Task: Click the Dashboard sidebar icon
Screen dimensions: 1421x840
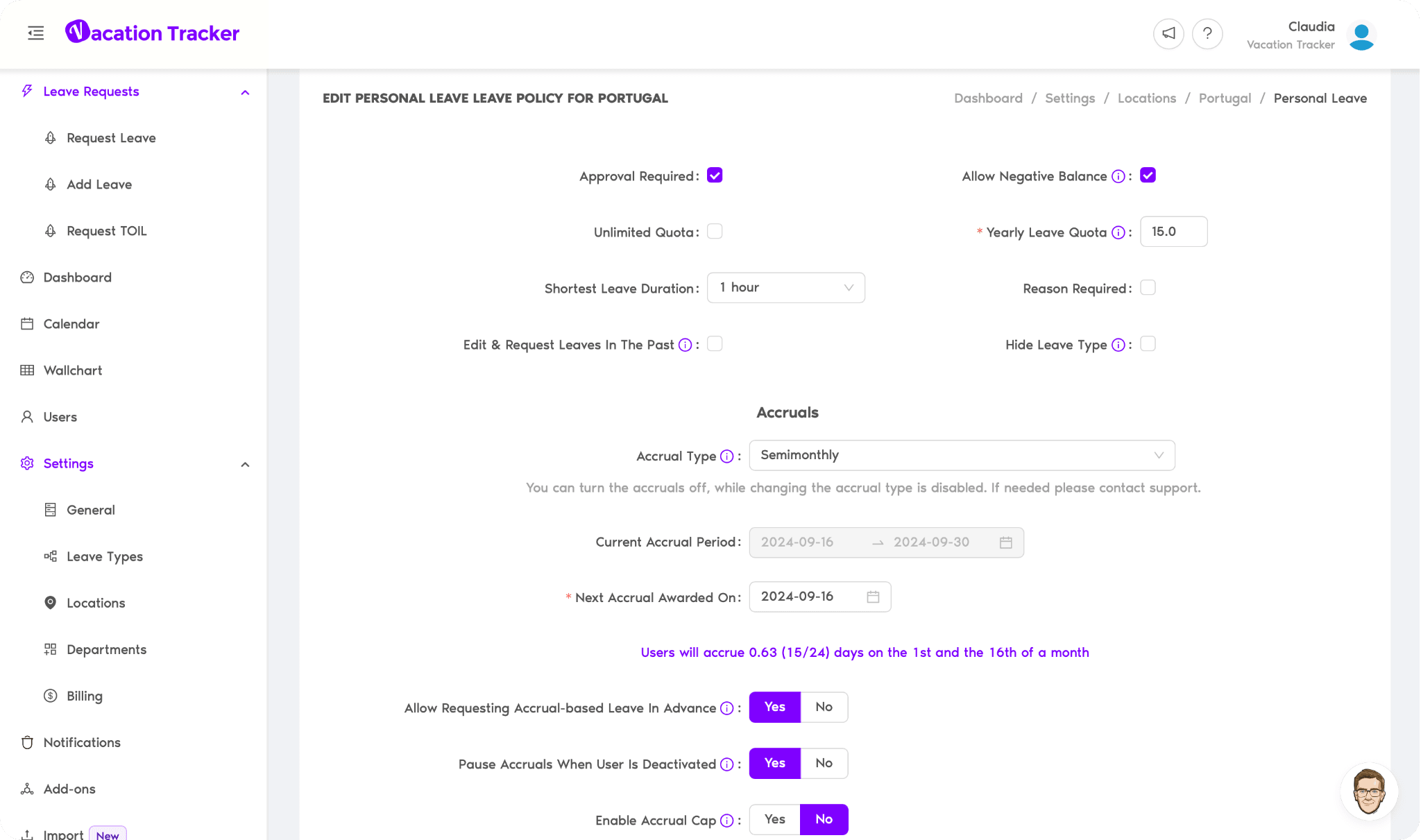Action: point(28,277)
